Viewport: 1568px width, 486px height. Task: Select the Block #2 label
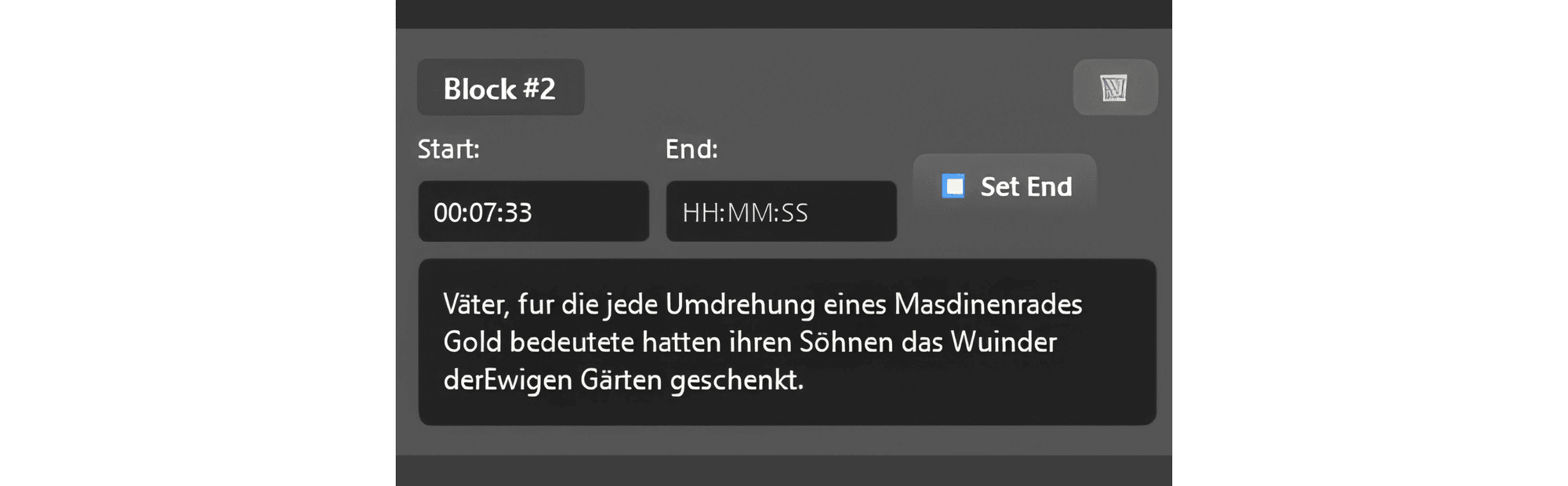pyautogui.click(x=500, y=88)
